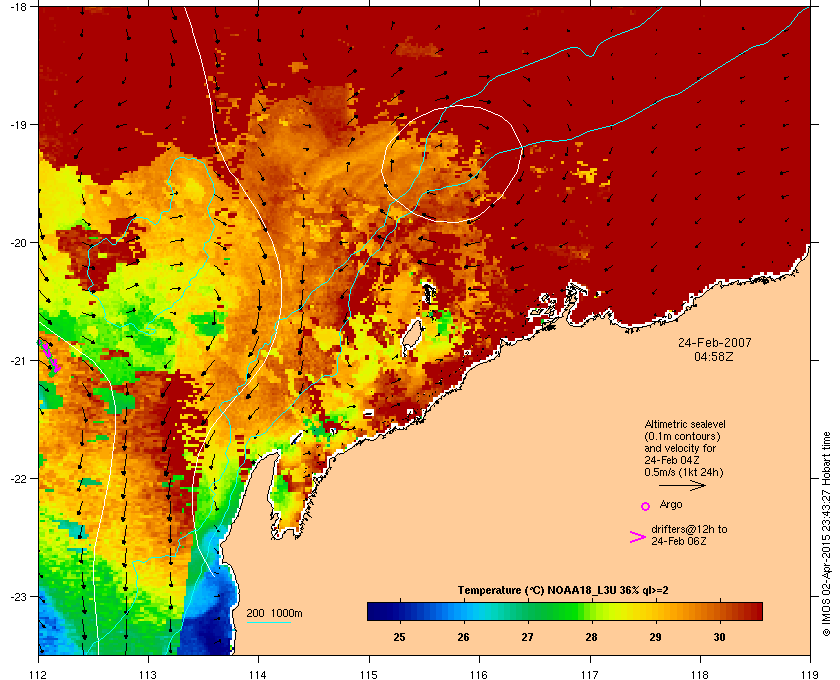840x680 pixels.
Task: Click the colorbar tick label 25
Action: (399, 637)
